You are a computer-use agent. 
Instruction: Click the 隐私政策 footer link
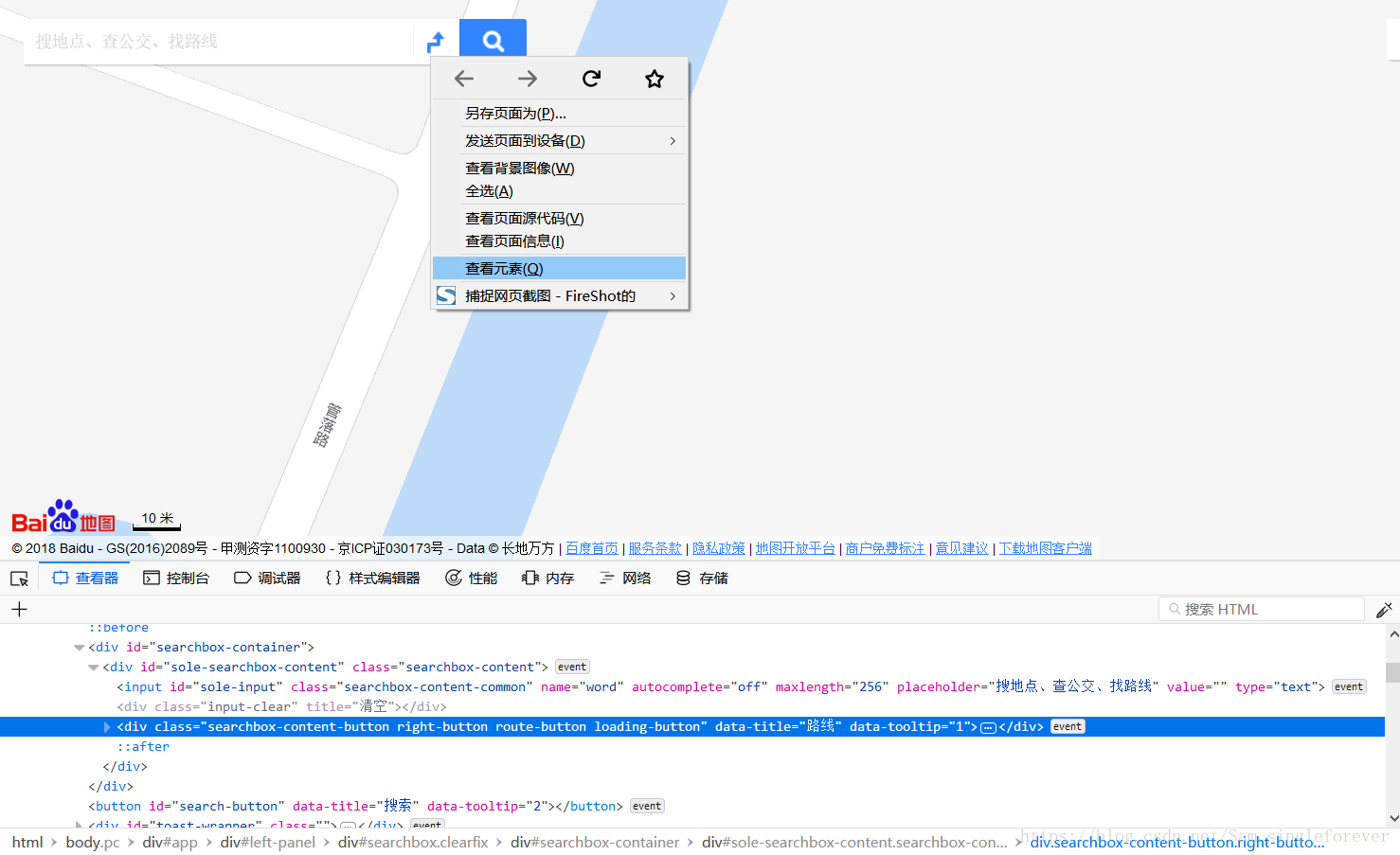tap(719, 548)
